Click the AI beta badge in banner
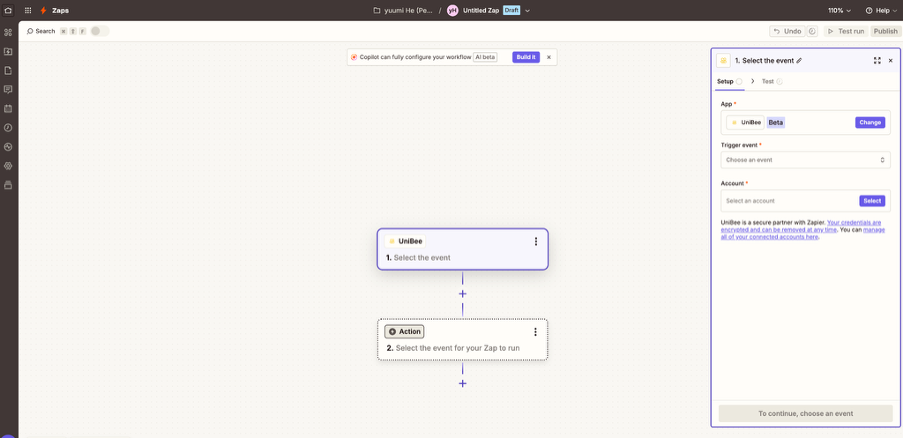 [485, 57]
